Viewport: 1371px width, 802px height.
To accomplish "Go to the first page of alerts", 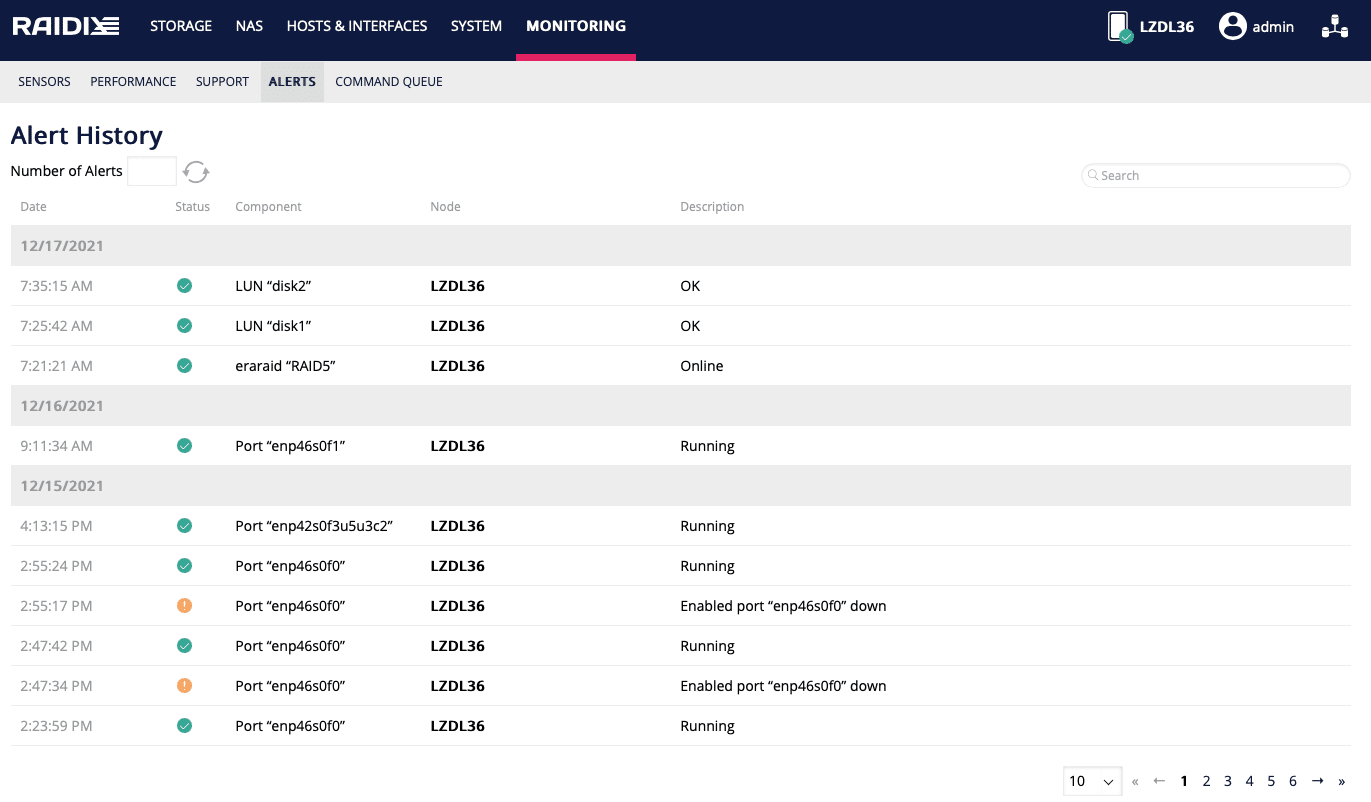I will click(1135, 782).
